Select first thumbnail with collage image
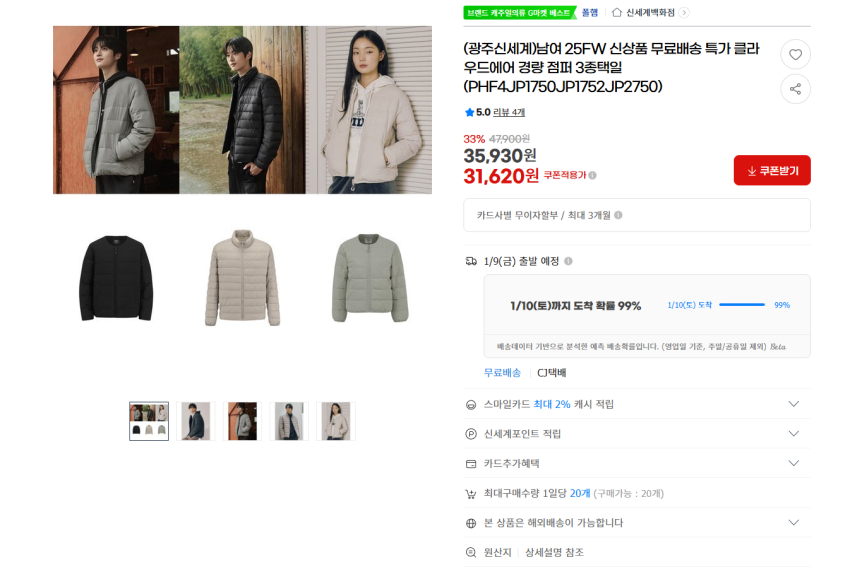 pyautogui.click(x=149, y=421)
